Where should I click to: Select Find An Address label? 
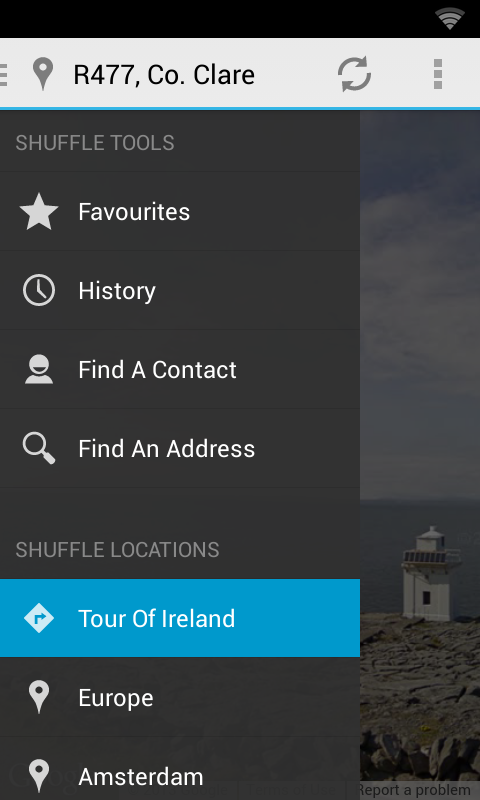(x=166, y=448)
